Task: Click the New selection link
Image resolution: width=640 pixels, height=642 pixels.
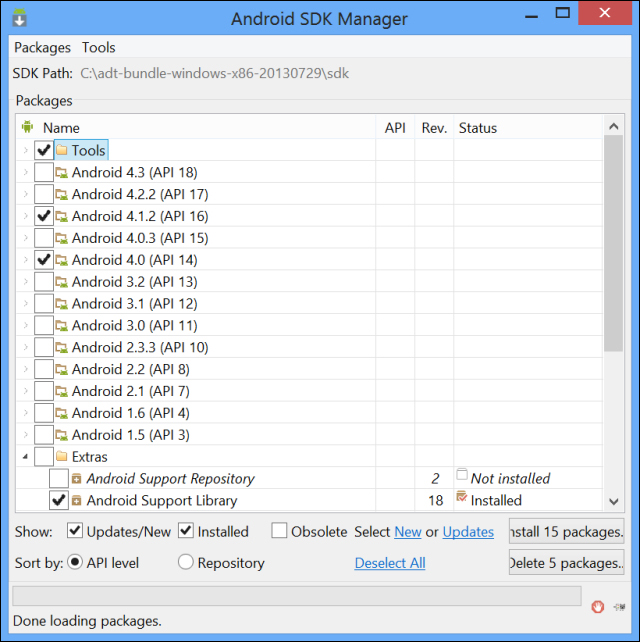Action: (408, 532)
